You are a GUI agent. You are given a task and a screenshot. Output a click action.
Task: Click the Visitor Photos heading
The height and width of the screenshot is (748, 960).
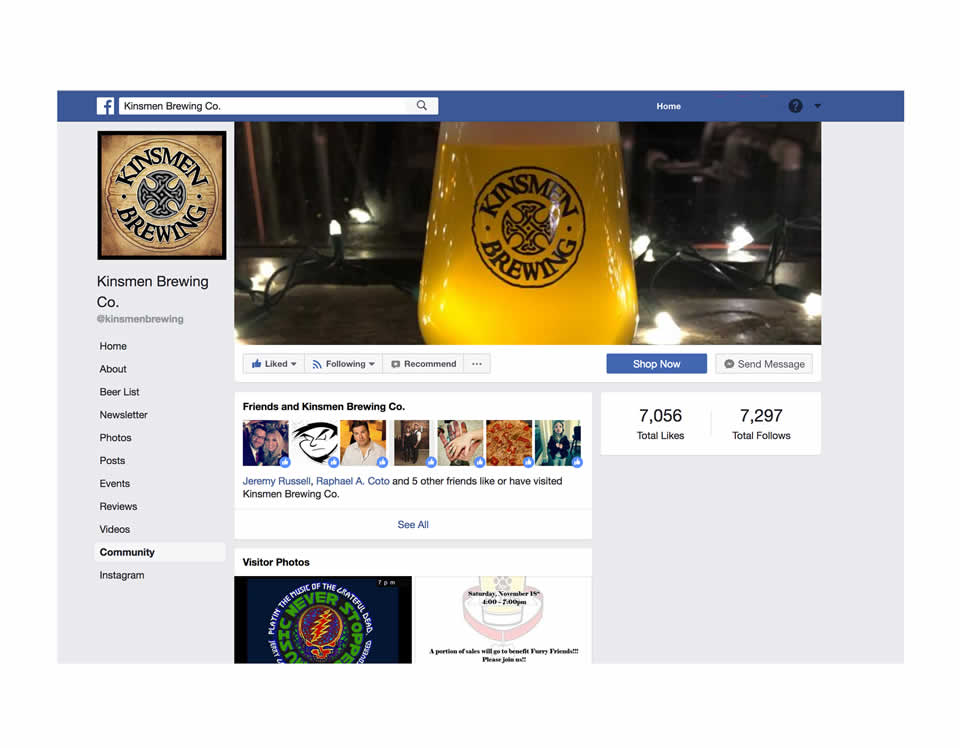pos(276,562)
